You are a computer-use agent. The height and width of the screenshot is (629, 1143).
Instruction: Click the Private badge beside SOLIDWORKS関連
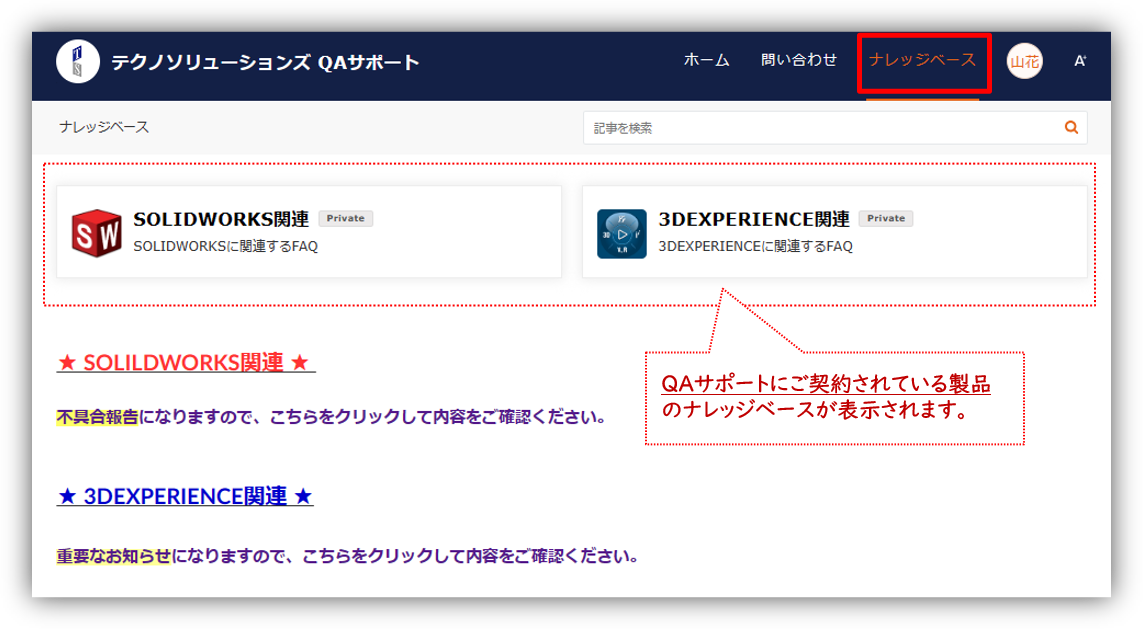coord(346,218)
